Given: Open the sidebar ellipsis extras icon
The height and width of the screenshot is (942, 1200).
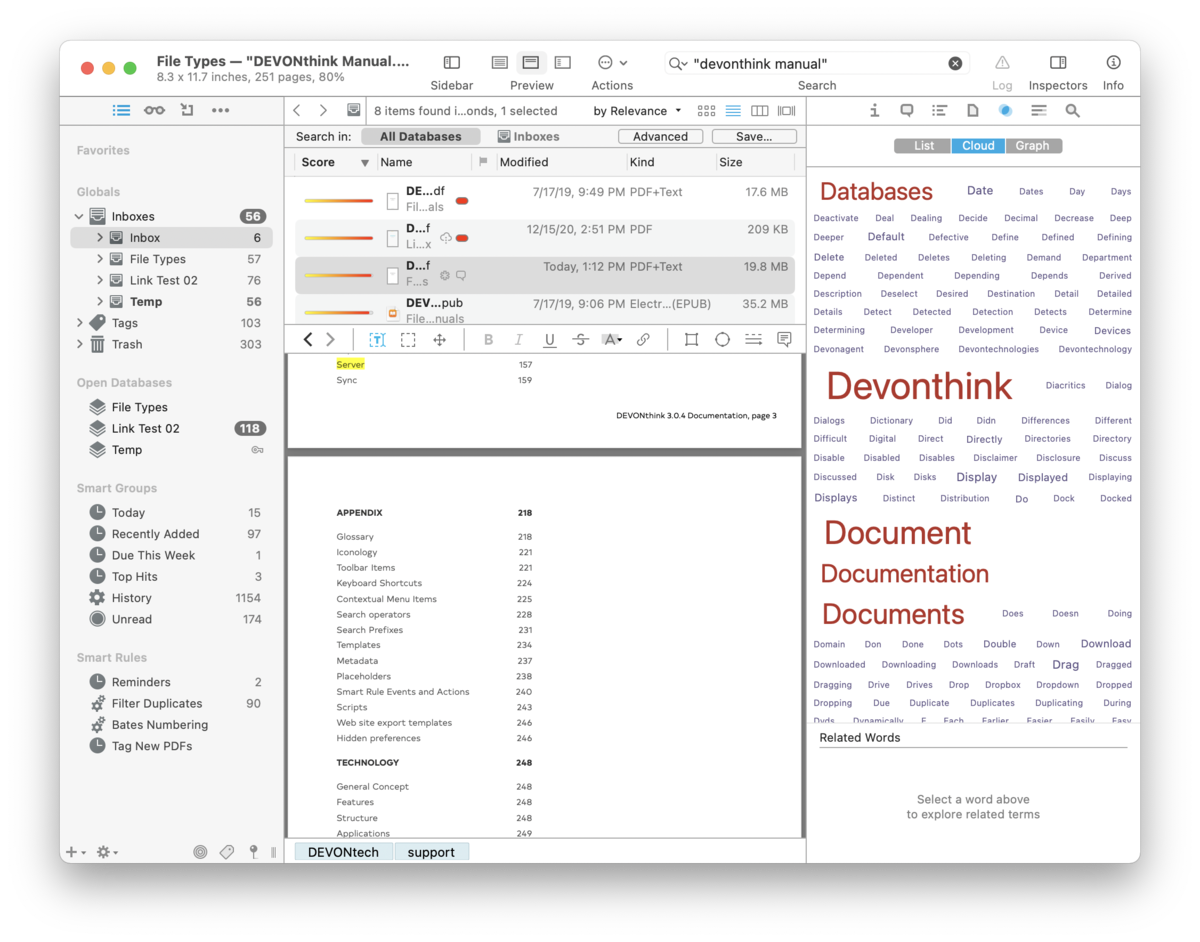Looking at the screenshot, I should [x=220, y=110].
